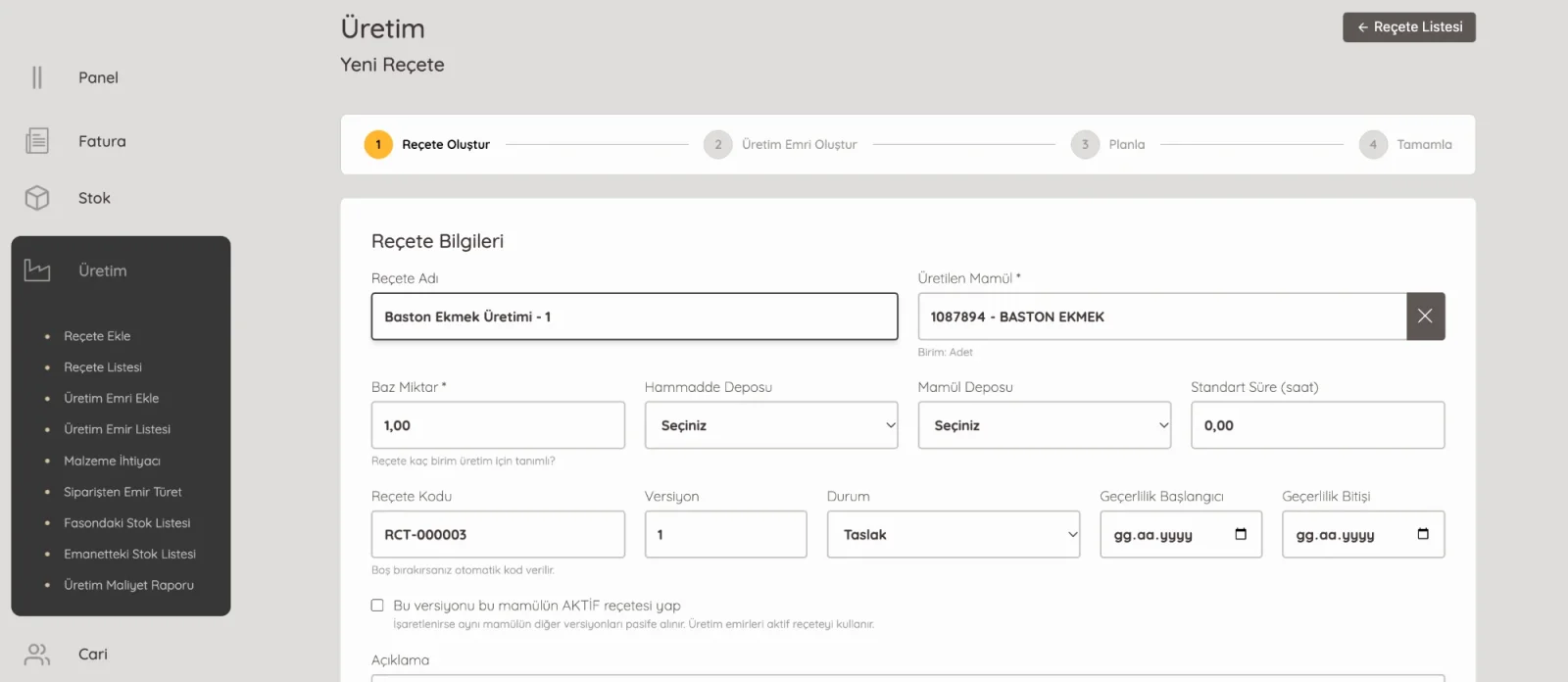Image resolution: width=1568 pixels, height=682 pixels.
Task: Click the Reçete Adı input field
Action: 634,317
